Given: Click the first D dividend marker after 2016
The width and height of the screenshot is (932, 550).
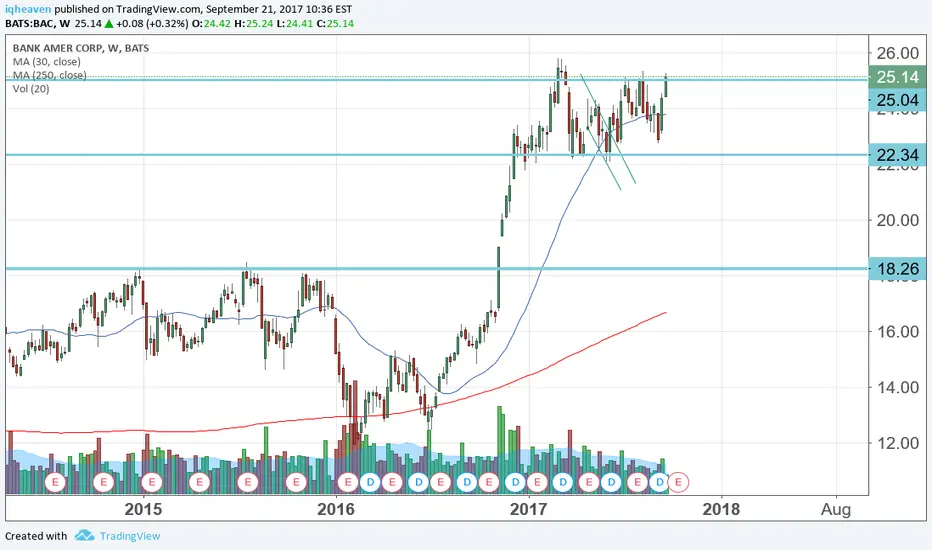Looking at the screenshot, I should (x=370, y=482).
